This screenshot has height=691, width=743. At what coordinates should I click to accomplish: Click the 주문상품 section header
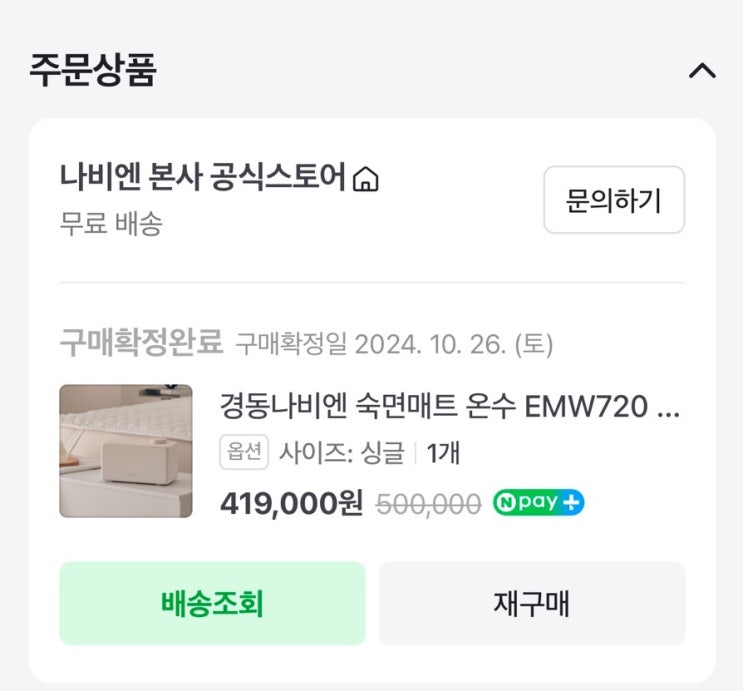point(93,71)
